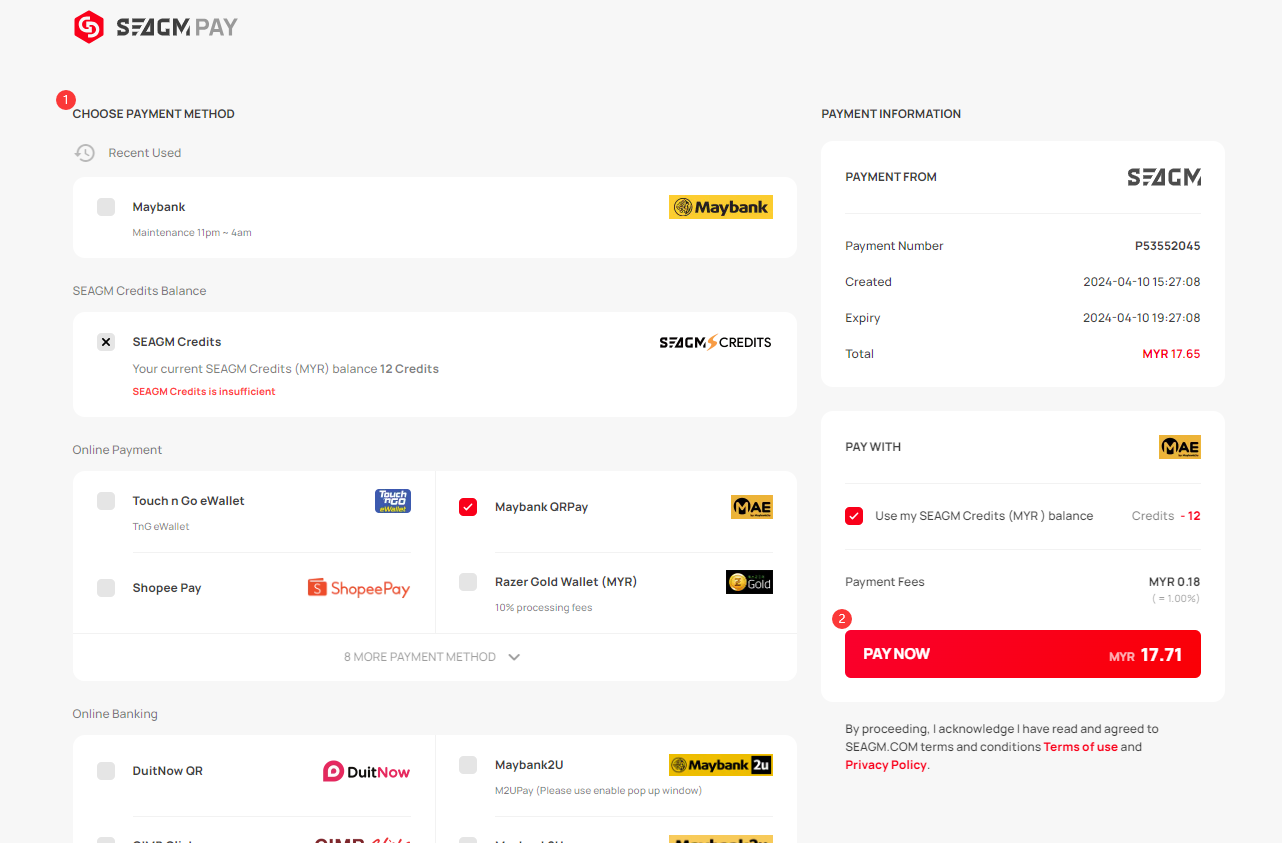Select the Maybank2U checkbox
This screenshot has width=1282, height=843.
pyautogui.click(x=468, y=765)
